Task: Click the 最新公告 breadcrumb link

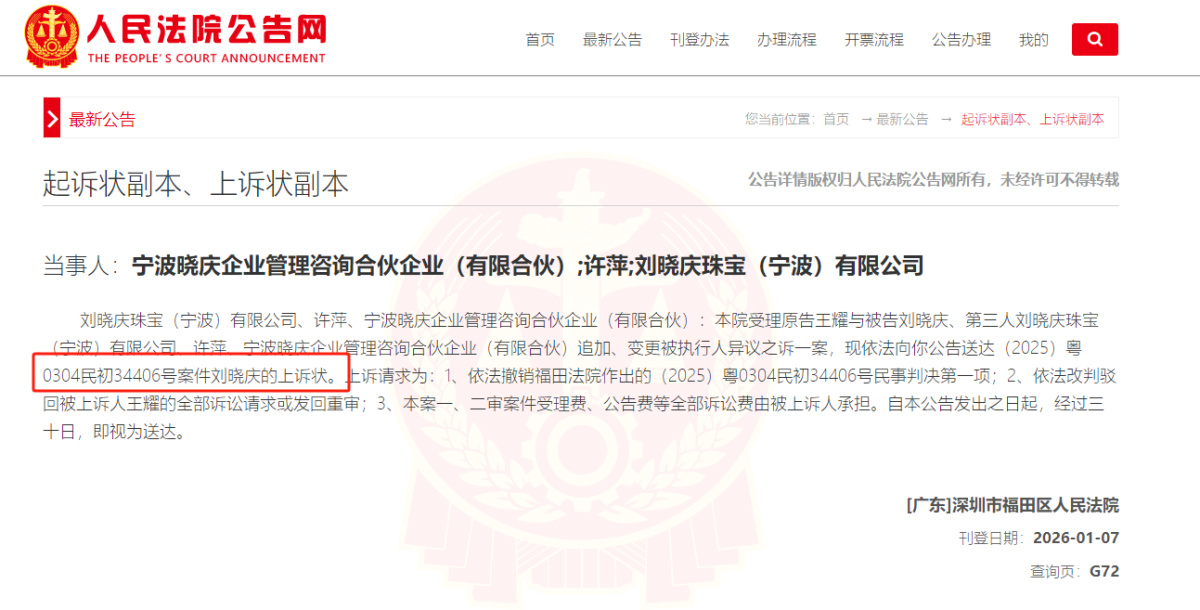Action: pyautogui.click(x=903, y=119)
